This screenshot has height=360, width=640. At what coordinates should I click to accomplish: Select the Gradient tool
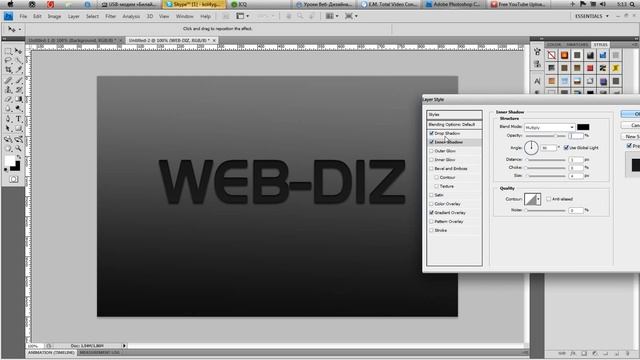coord(18,99)
